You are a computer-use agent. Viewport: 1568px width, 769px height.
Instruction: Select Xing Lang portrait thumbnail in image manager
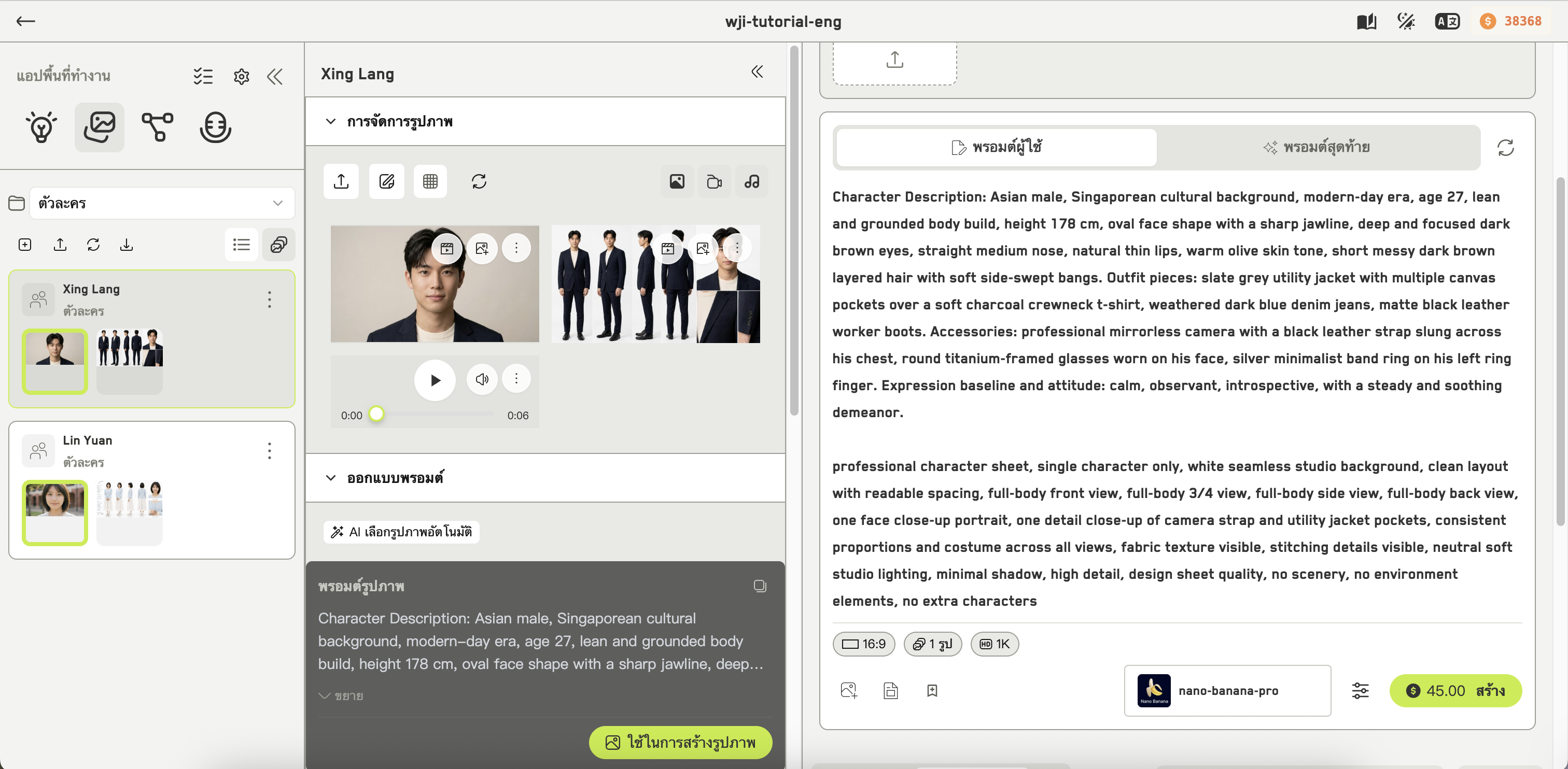(435, 284)
